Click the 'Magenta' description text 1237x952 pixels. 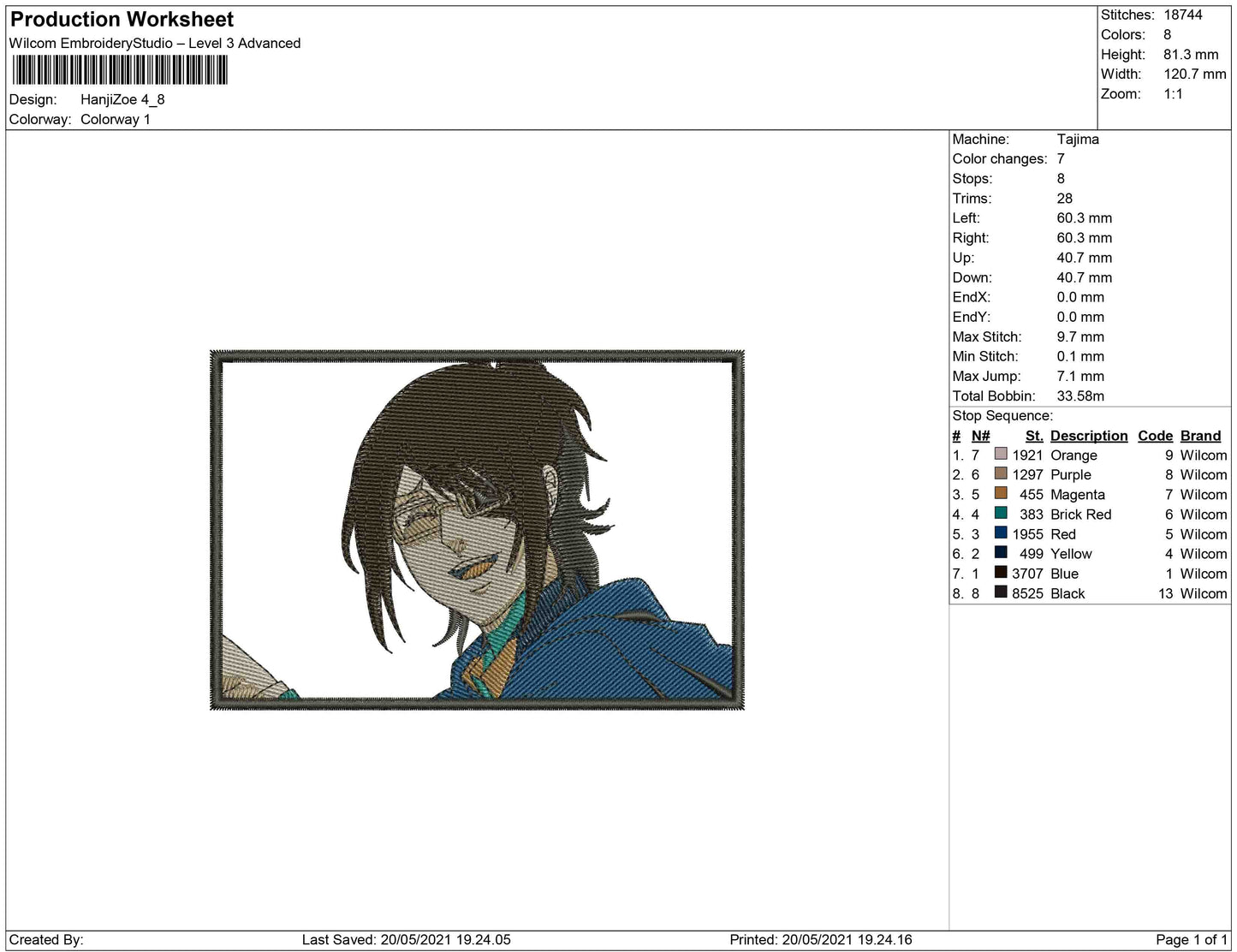pyautogui.click(x=1078, y=494)
